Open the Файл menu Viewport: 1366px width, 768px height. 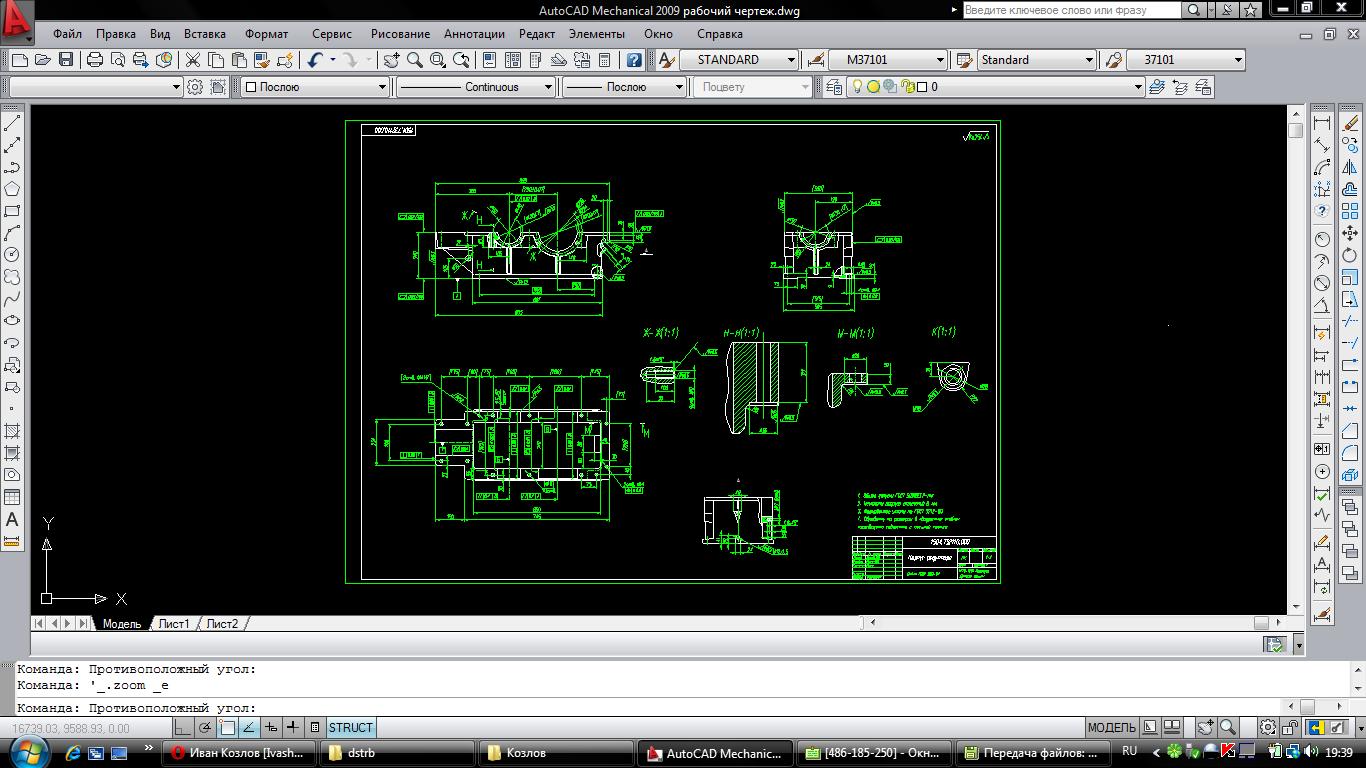click(x=68, y=34)
